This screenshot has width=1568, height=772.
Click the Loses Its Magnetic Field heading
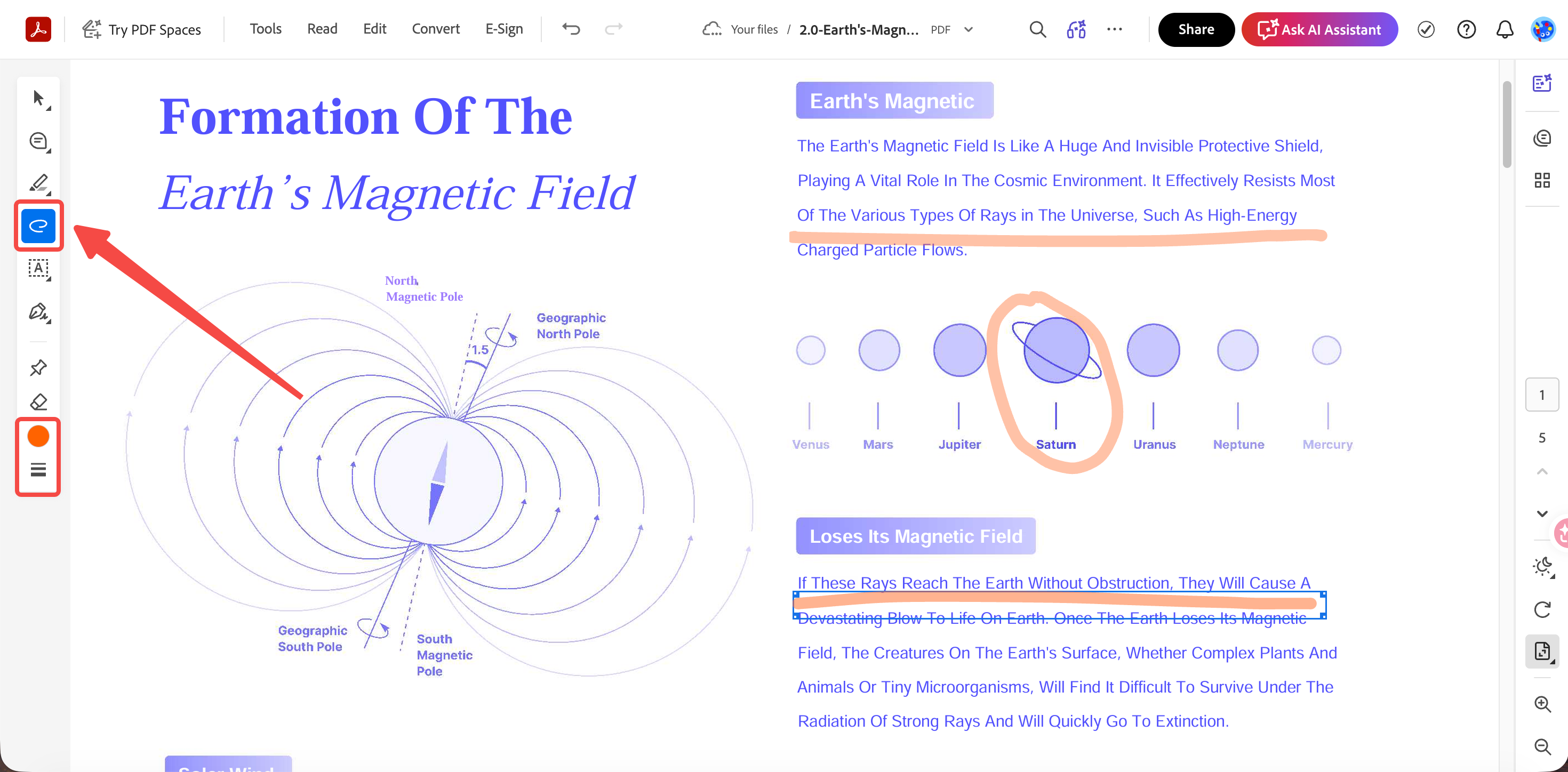point(916,536)
